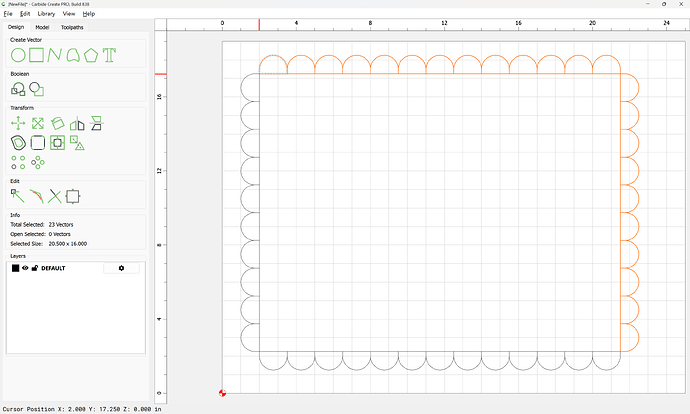The width and height of the screenshot is (690, 414).
Task: Select the Circle vector tool
Action: 18,54
